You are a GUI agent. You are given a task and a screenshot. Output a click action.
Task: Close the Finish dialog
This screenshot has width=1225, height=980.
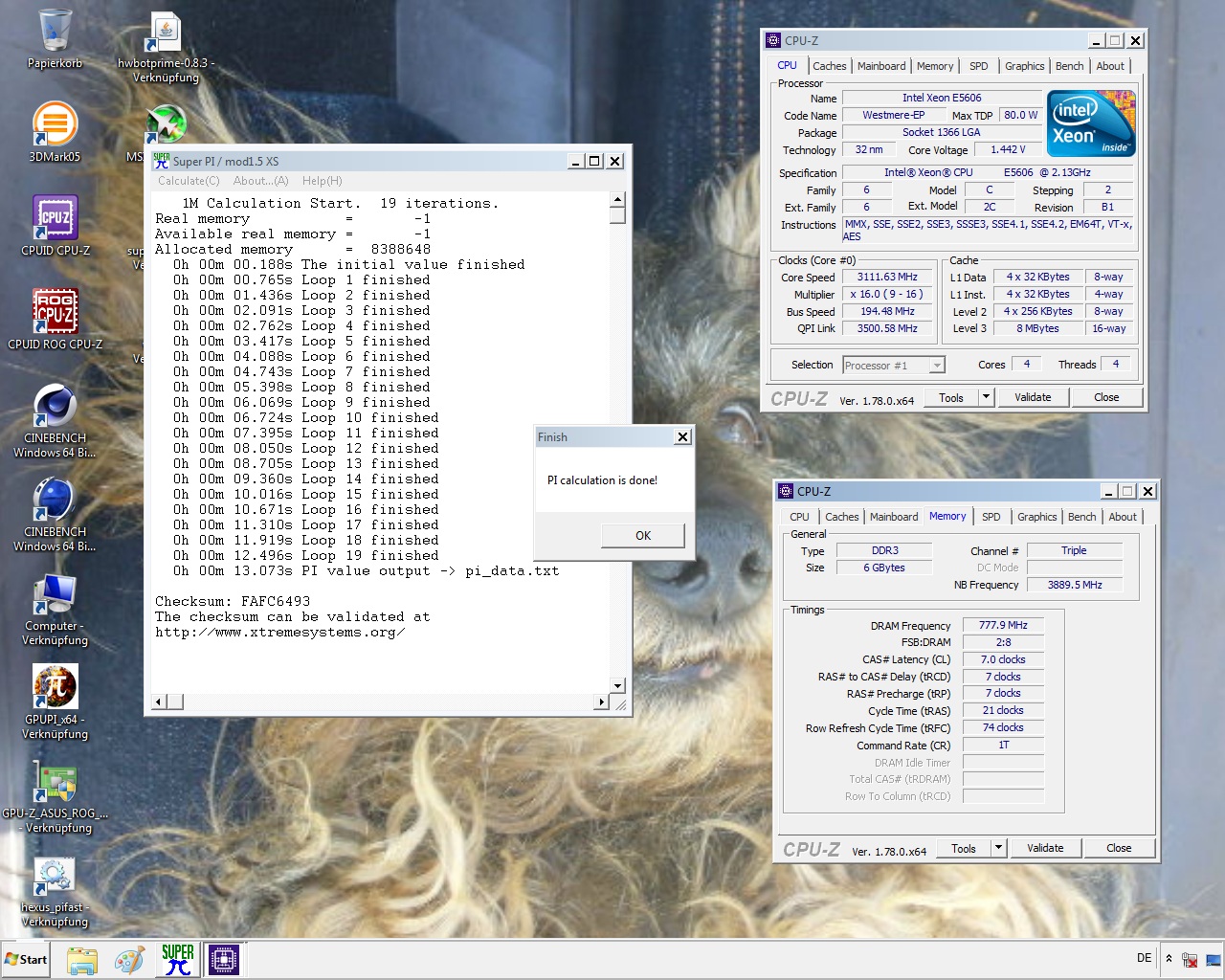tap(682, 437)
